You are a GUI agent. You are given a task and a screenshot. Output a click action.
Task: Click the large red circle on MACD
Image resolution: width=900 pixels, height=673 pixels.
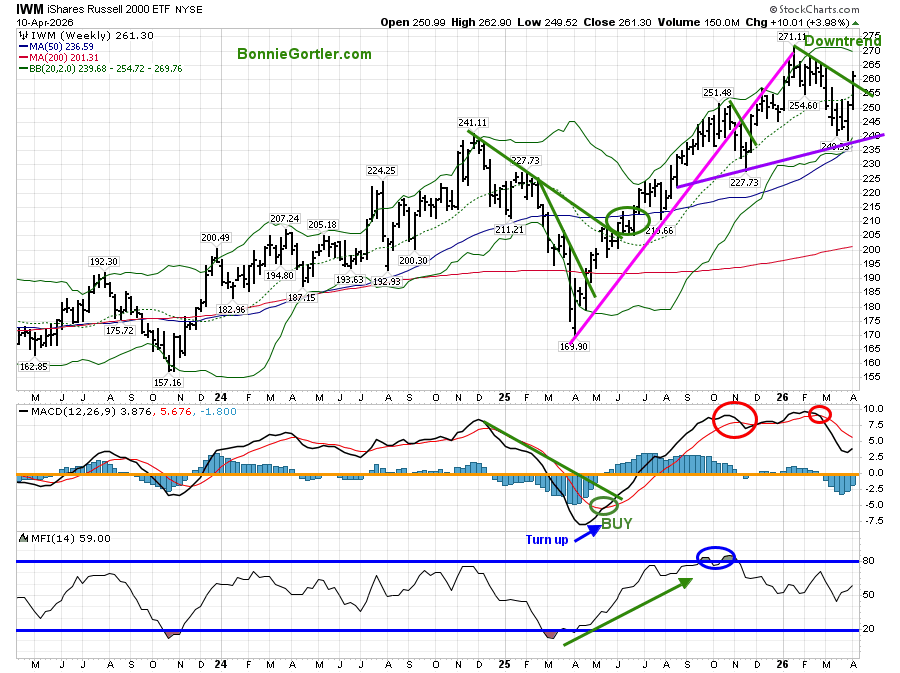tap(735, 419)
